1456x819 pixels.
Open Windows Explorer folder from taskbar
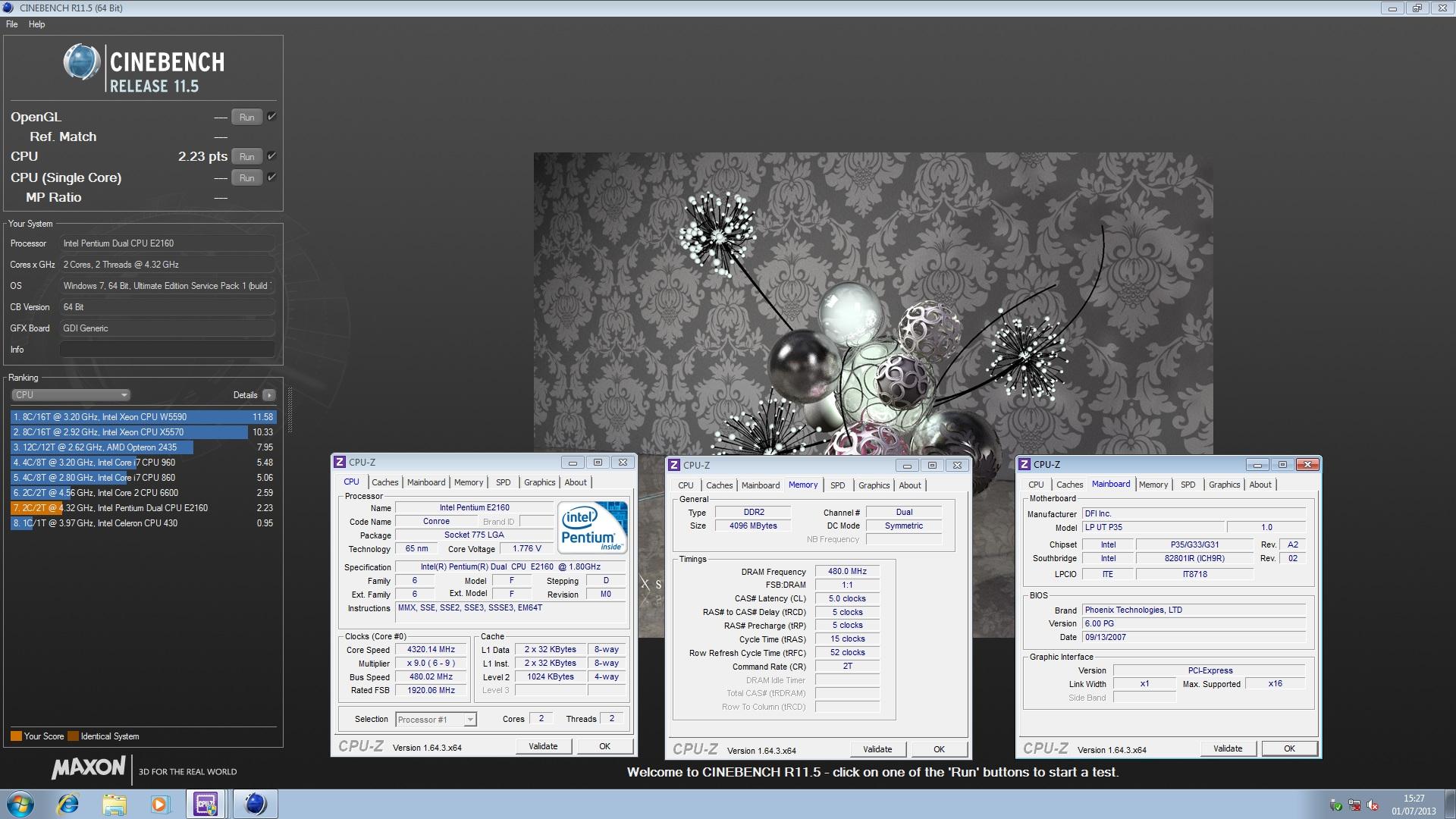pyautogui.click(x=114, y=804)
